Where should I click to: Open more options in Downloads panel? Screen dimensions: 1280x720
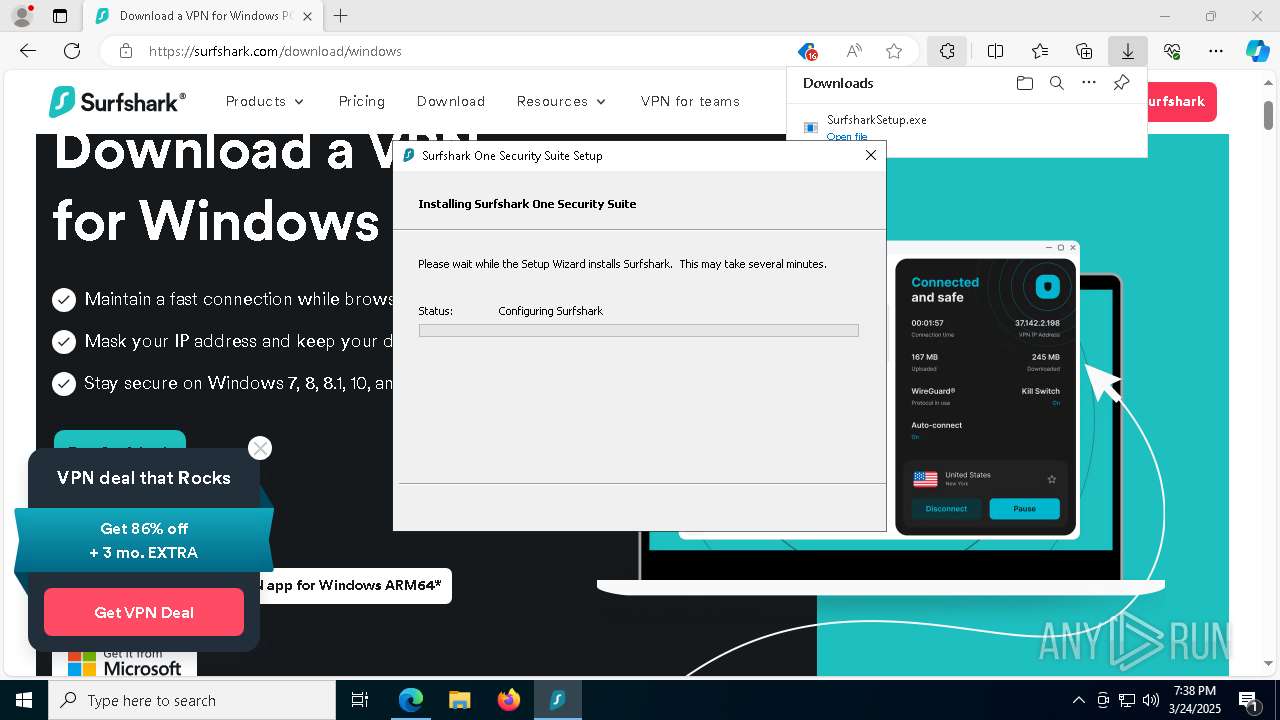point(1089,83)
